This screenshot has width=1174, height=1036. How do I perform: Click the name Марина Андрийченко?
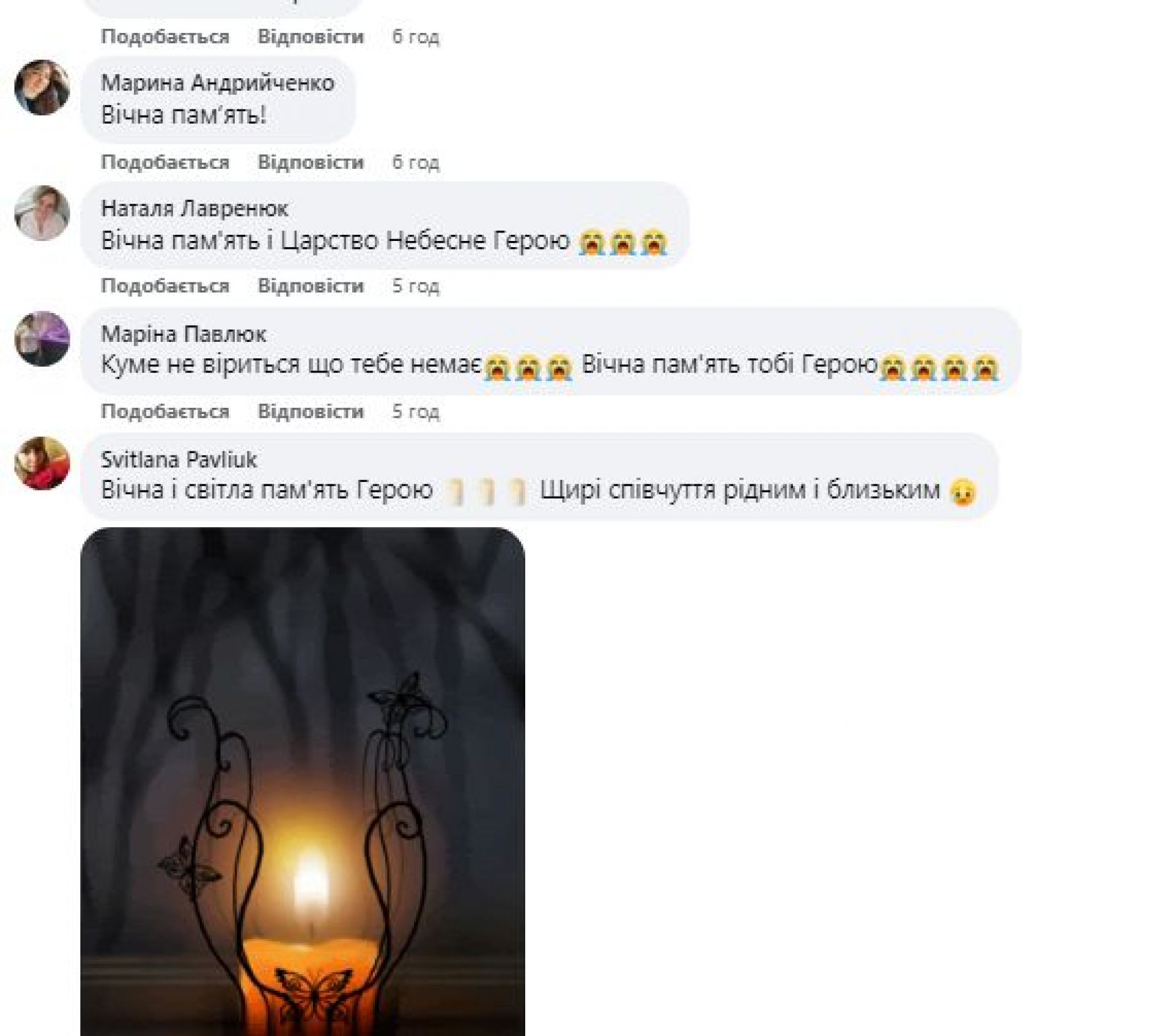217,83
